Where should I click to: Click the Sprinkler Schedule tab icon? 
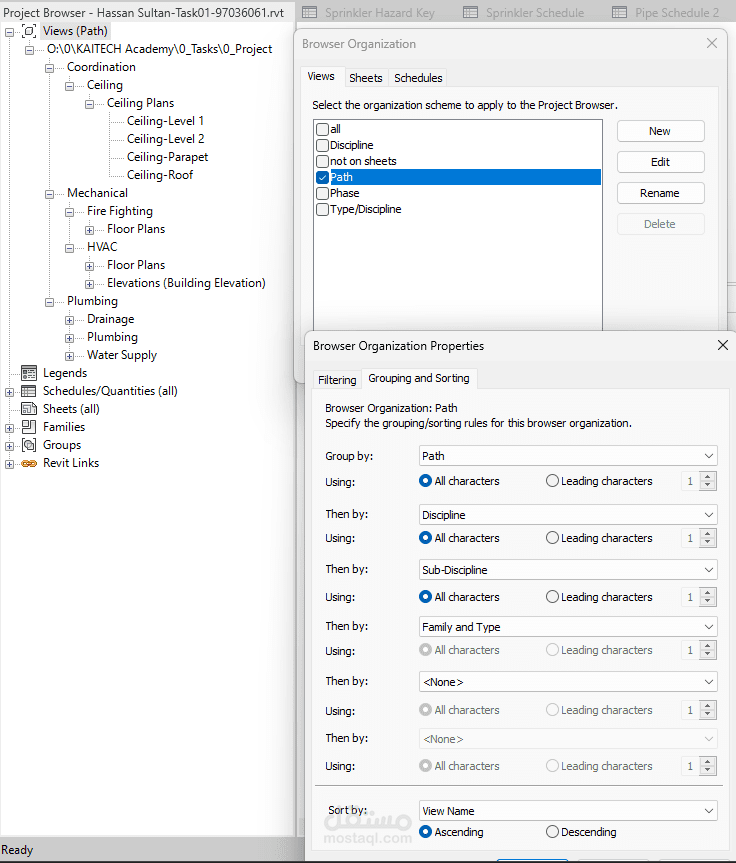(471, 13)
